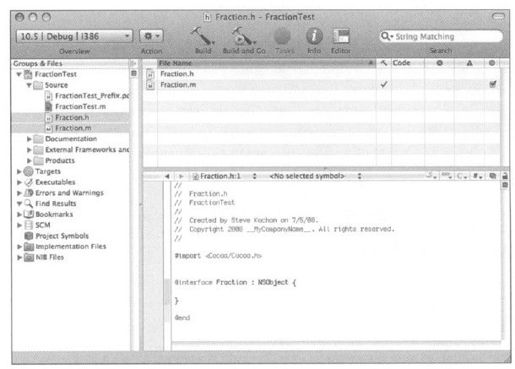Screen dimensions: 515x369
Task: Select Fraction.h in the file list
Action: [x=177, y=74]
